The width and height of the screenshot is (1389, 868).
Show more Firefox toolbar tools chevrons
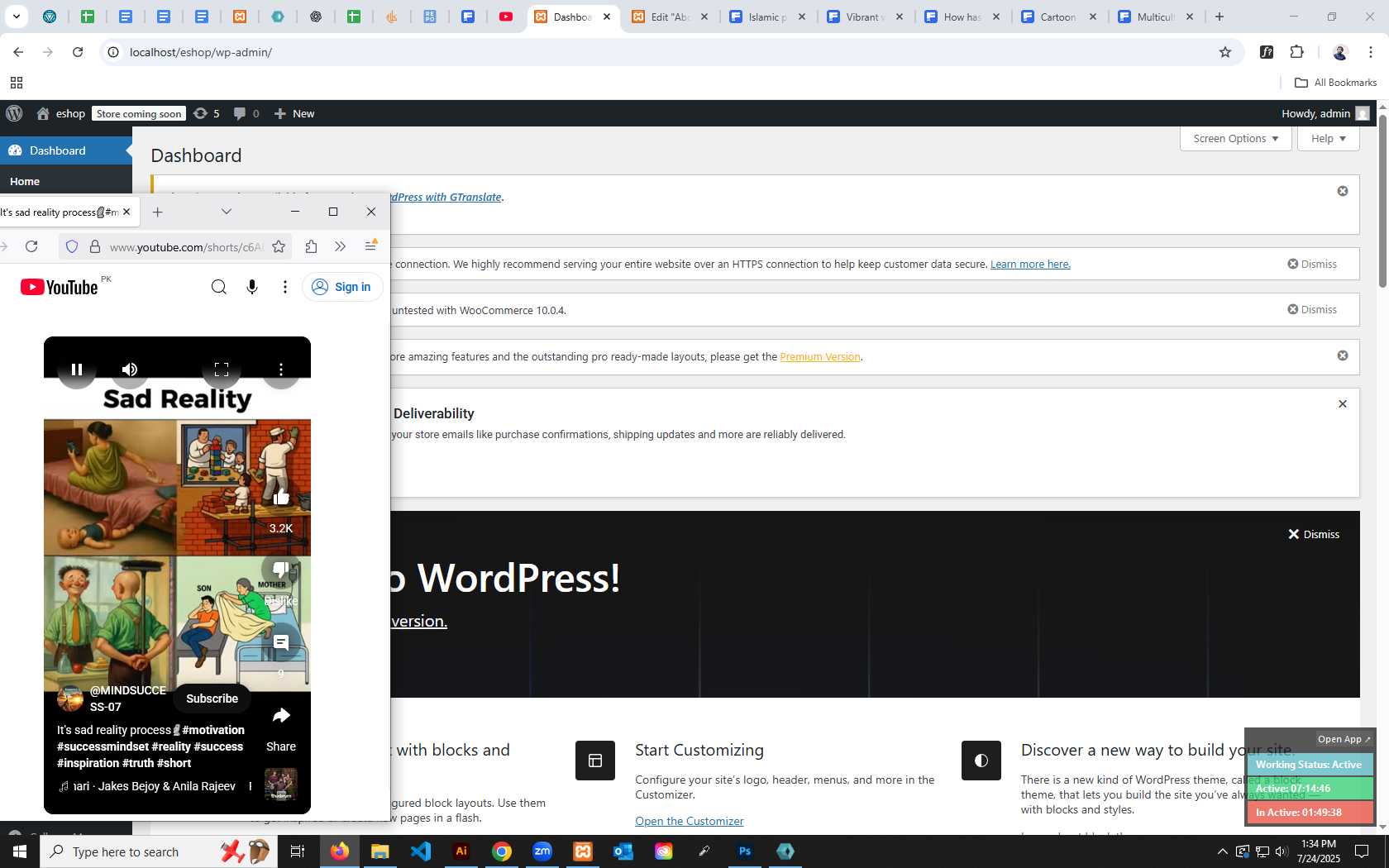coord(340,246)
